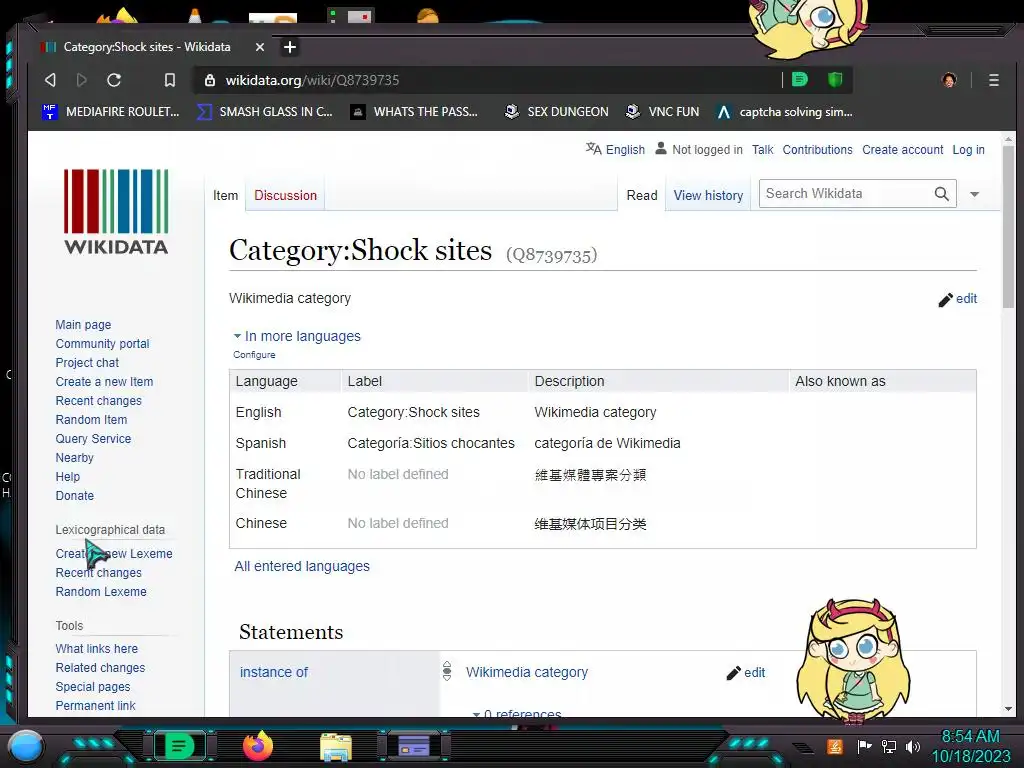Open the Nearby sidebar link

pos(74,457)
